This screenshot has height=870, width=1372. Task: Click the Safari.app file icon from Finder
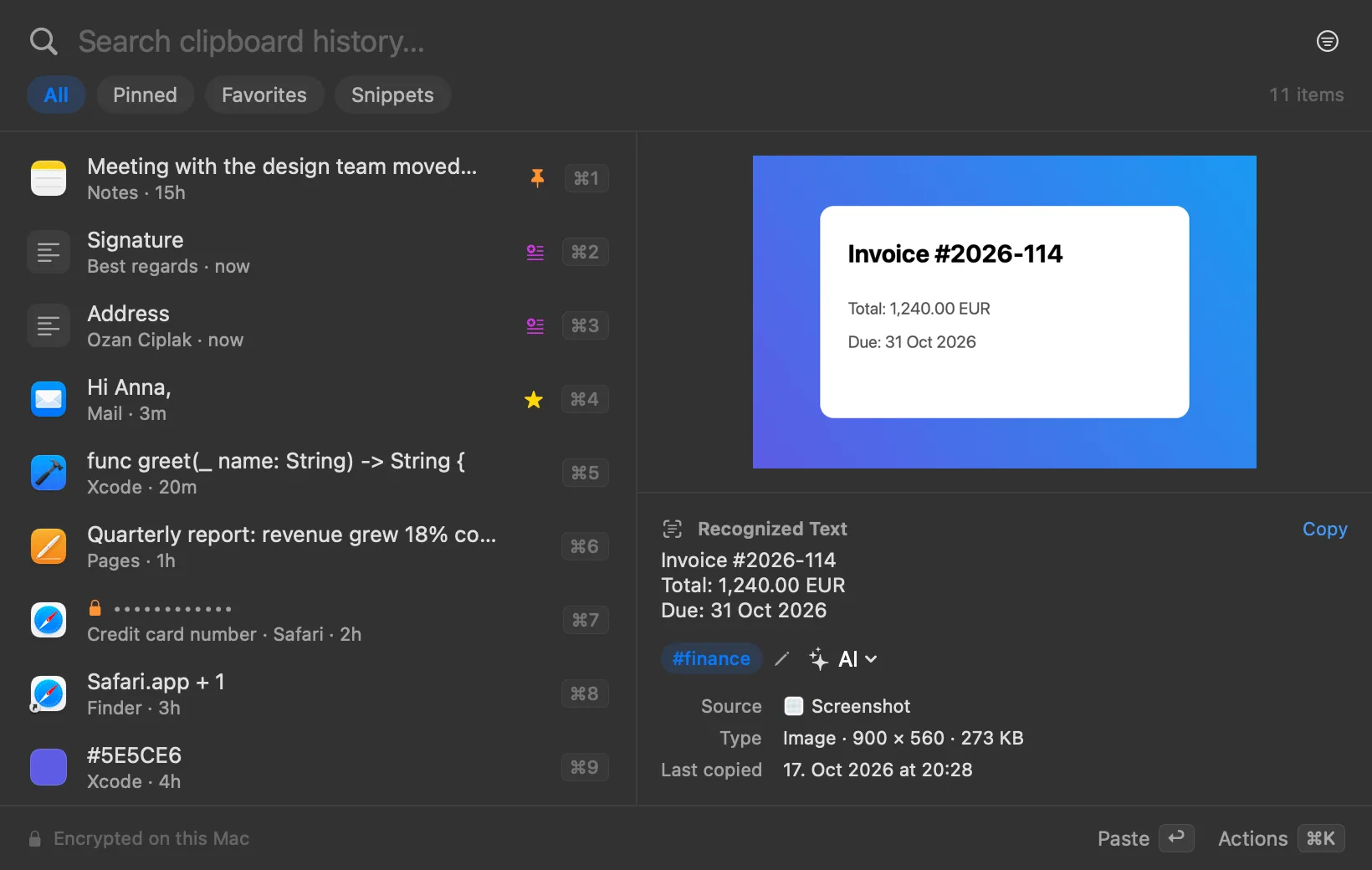pos(49,693)
